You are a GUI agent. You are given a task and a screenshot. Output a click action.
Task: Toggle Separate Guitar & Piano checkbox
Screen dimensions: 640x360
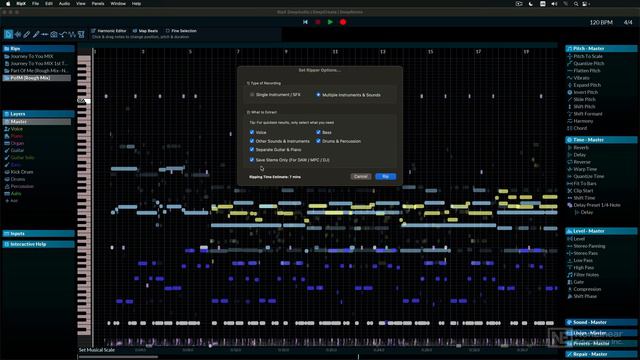tap(252, 149)
